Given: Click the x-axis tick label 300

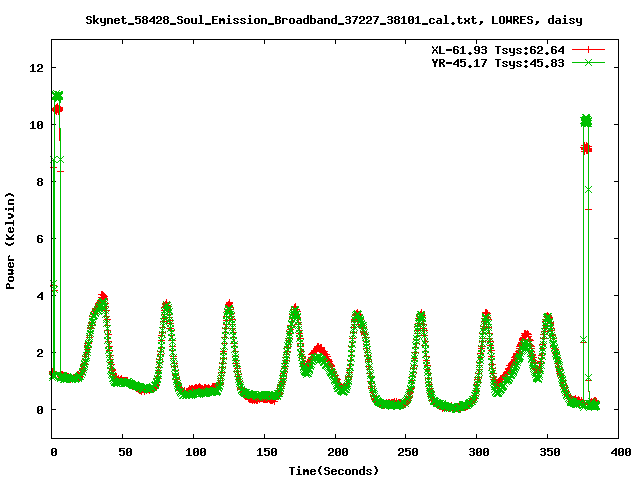Looking at the screenshot, I should coord(479,452).
